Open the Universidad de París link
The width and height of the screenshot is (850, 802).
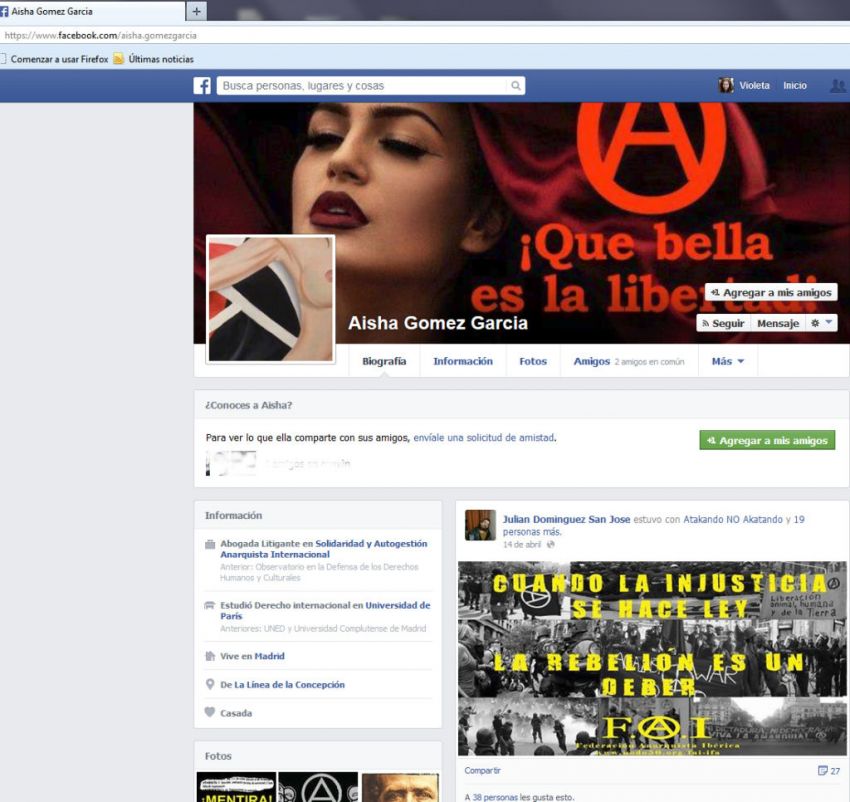tap(325, 611)
